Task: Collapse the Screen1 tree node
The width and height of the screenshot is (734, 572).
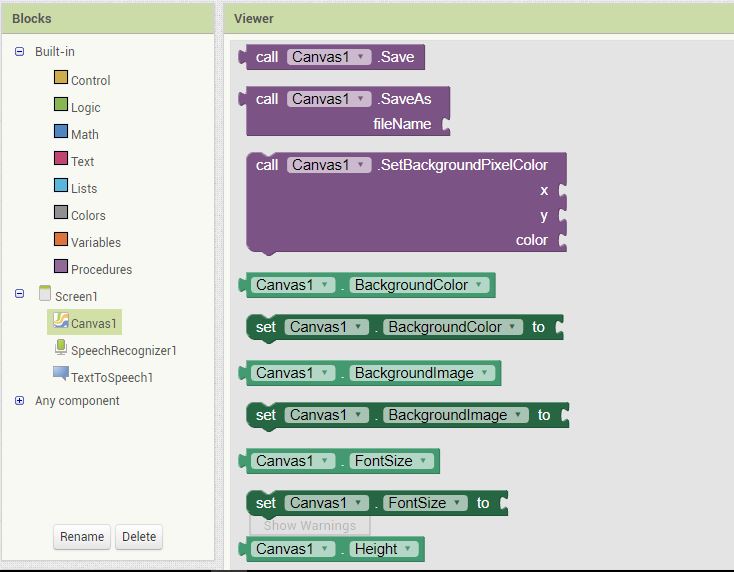Action: pyautogui.click(x=19, y=293)
